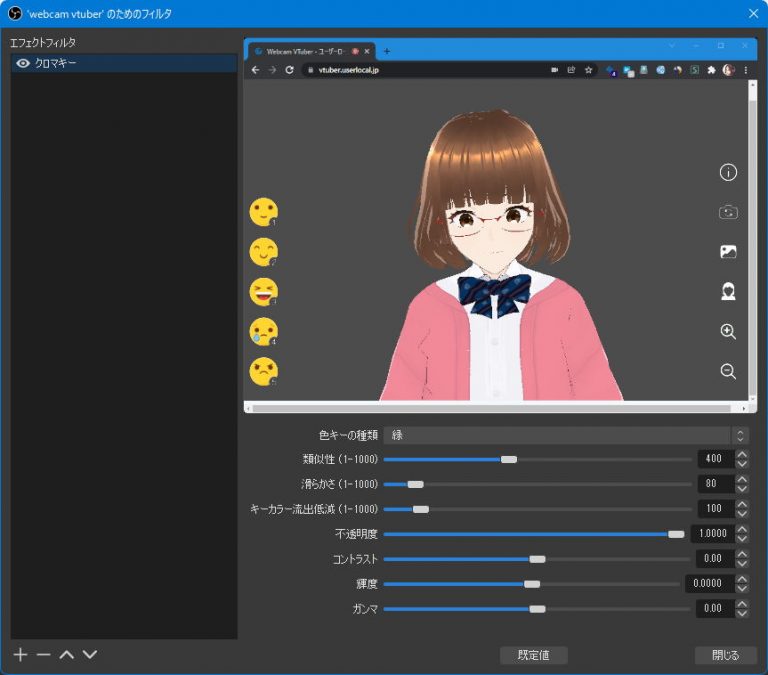This screenshot has width=768, height=675.
Task: Click the キーカラー流出低減 slider handle
Action: 421,509
